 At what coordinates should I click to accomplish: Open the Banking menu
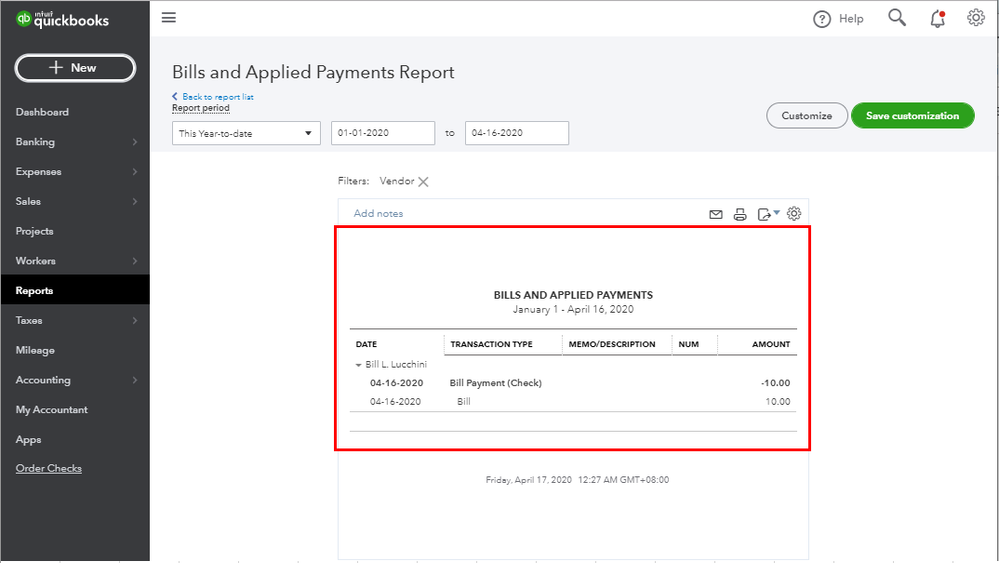35,141
